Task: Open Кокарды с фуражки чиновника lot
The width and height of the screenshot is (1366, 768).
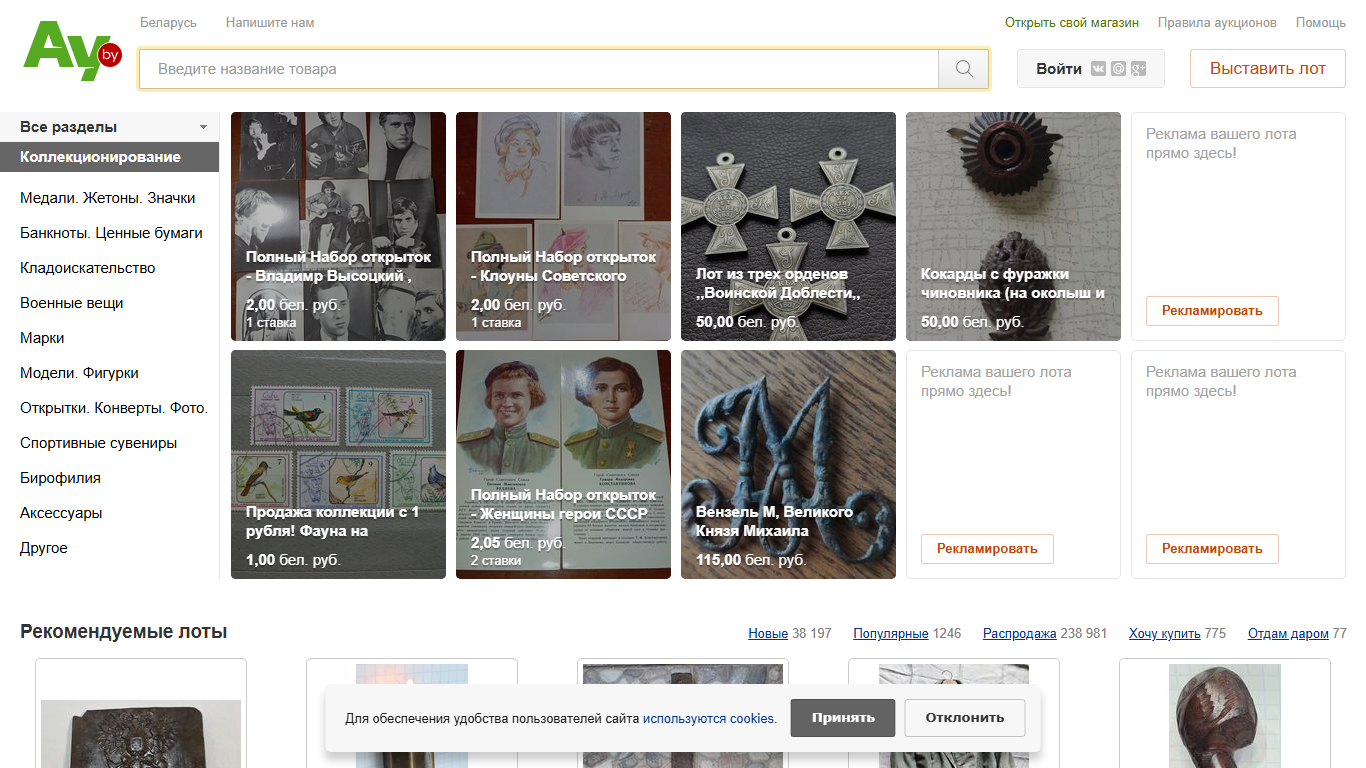Action: tap(1013, 226)
